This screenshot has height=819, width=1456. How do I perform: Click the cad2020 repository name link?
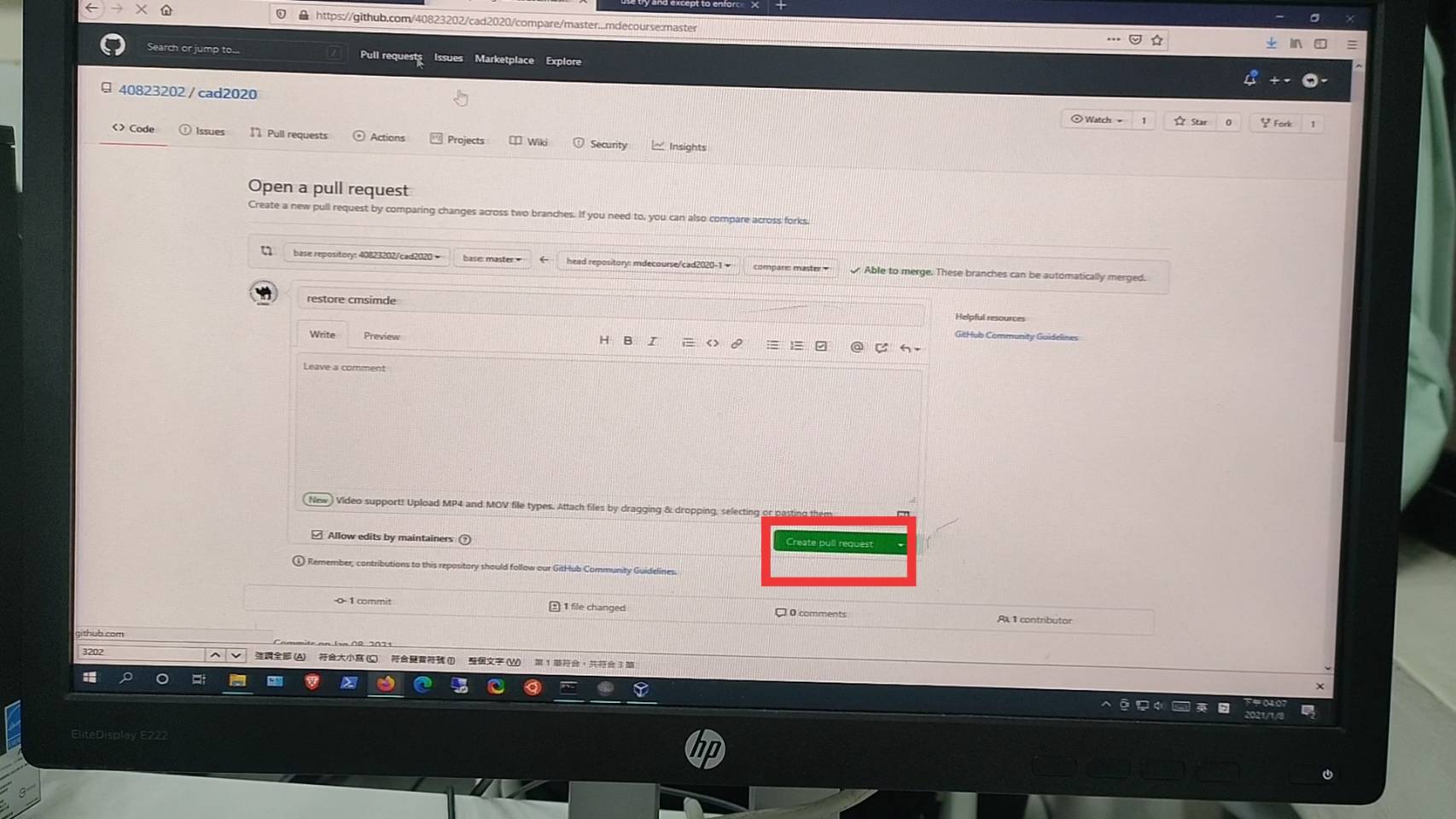(227, 93)
